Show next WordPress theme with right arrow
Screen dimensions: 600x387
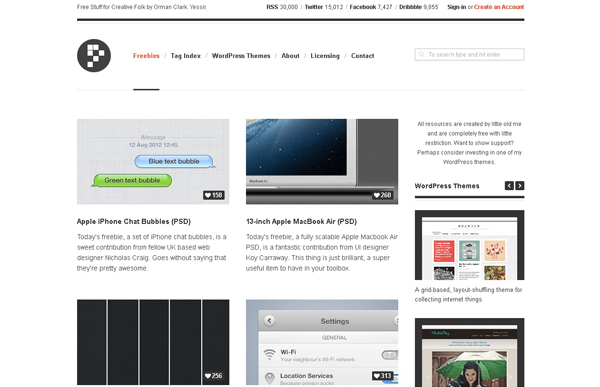(520, 186)
